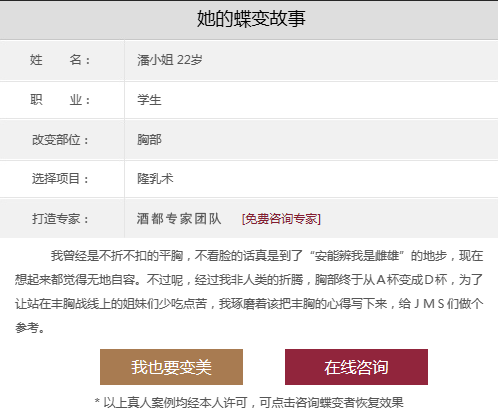The width and height of the screenshot is (498, 420).
Task: Click the 打造专家 label
Action: pyautogui.click(x=60, y=219)
